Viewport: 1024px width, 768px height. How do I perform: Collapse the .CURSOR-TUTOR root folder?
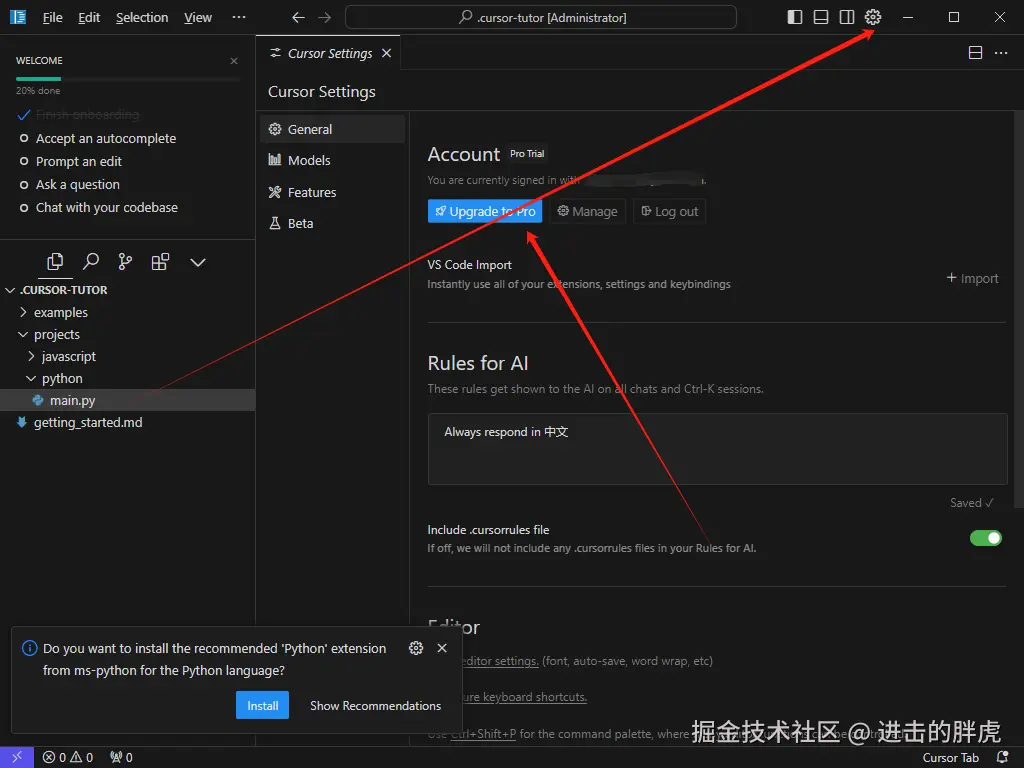(x=127, y=290)
